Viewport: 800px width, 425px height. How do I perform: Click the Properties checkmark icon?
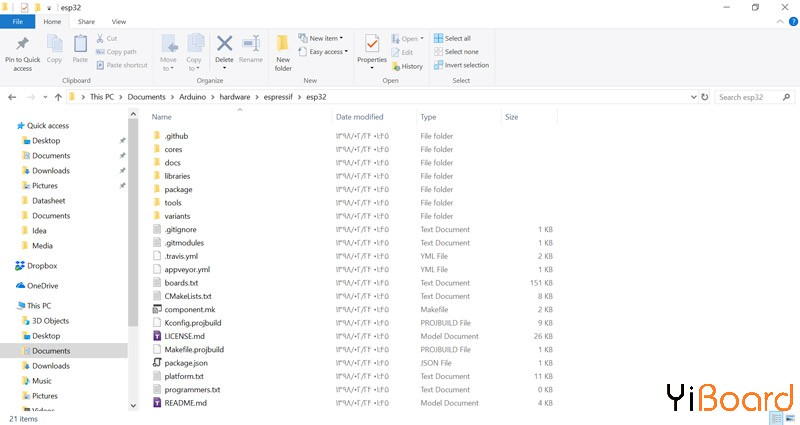[x=372, y=44]
